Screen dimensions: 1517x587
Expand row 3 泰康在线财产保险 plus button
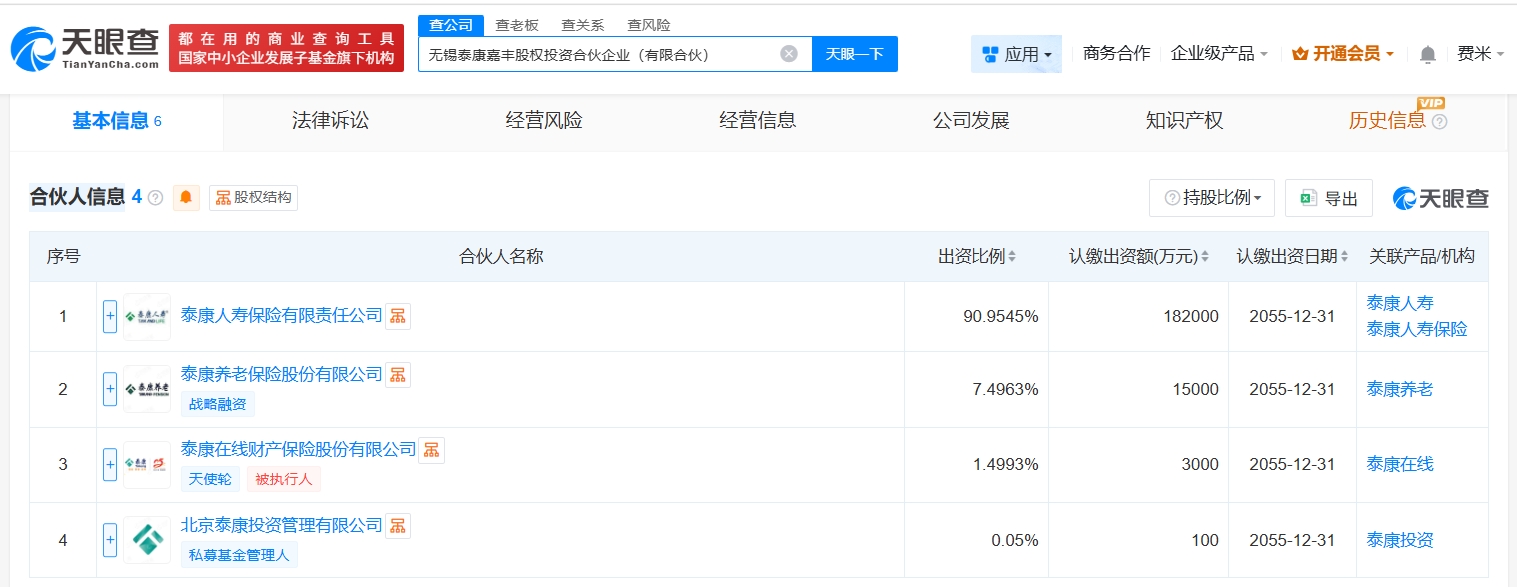[x=110, y=464]
